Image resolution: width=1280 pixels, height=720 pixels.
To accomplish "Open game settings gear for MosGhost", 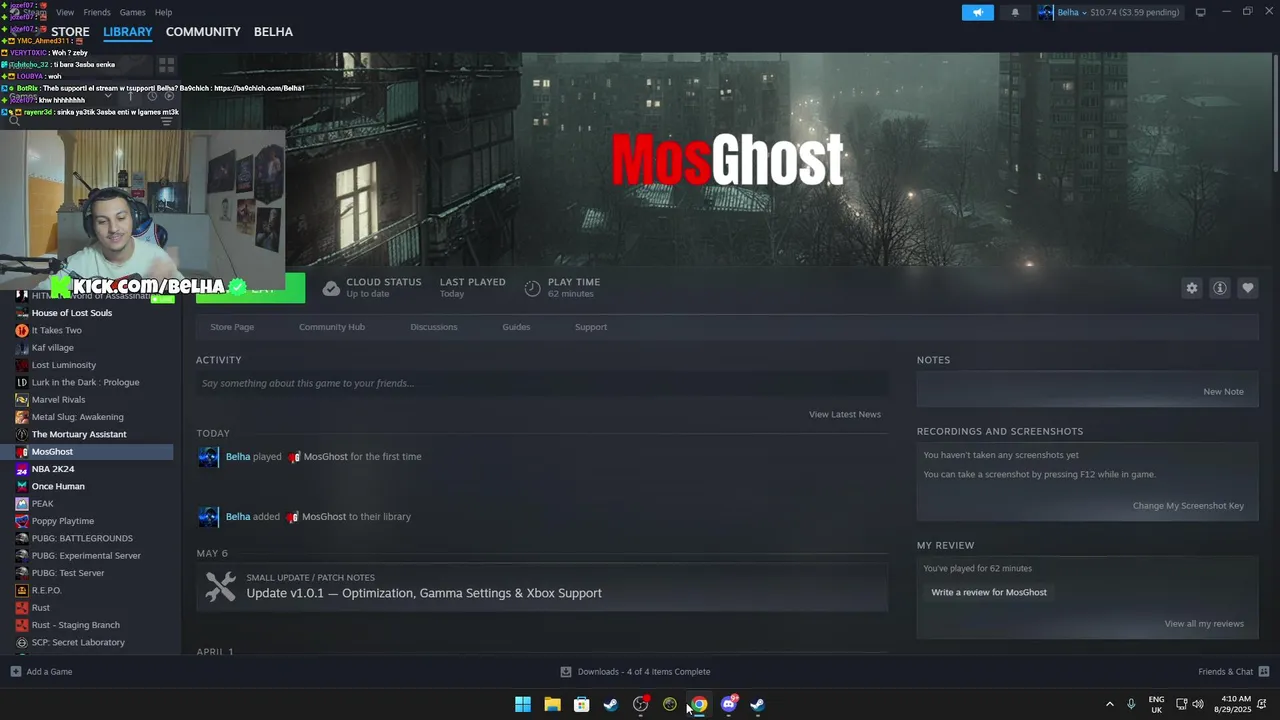I will pyautogui.click(x=1191, y=288).
